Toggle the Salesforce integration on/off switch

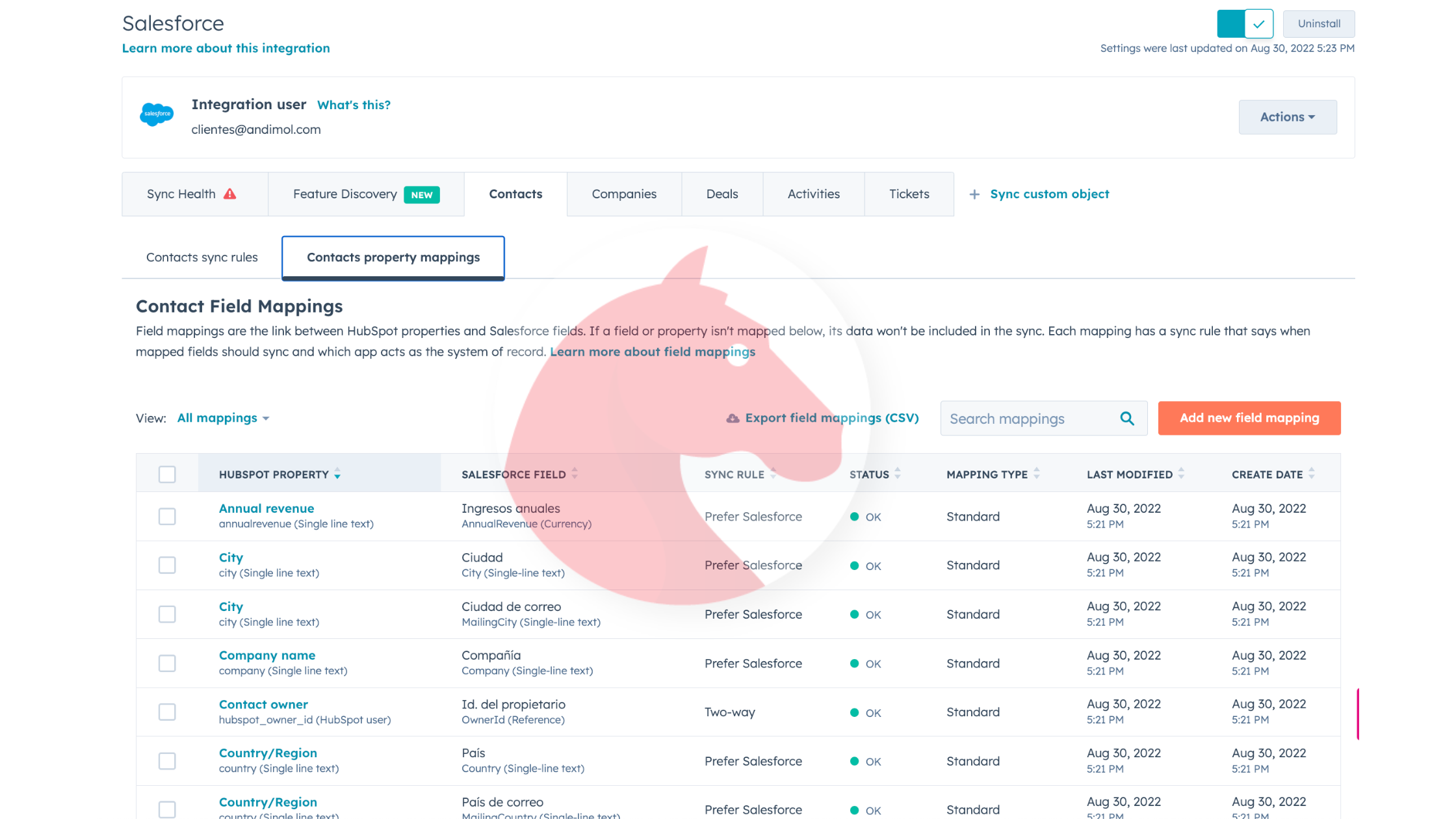coord(1245,24)
